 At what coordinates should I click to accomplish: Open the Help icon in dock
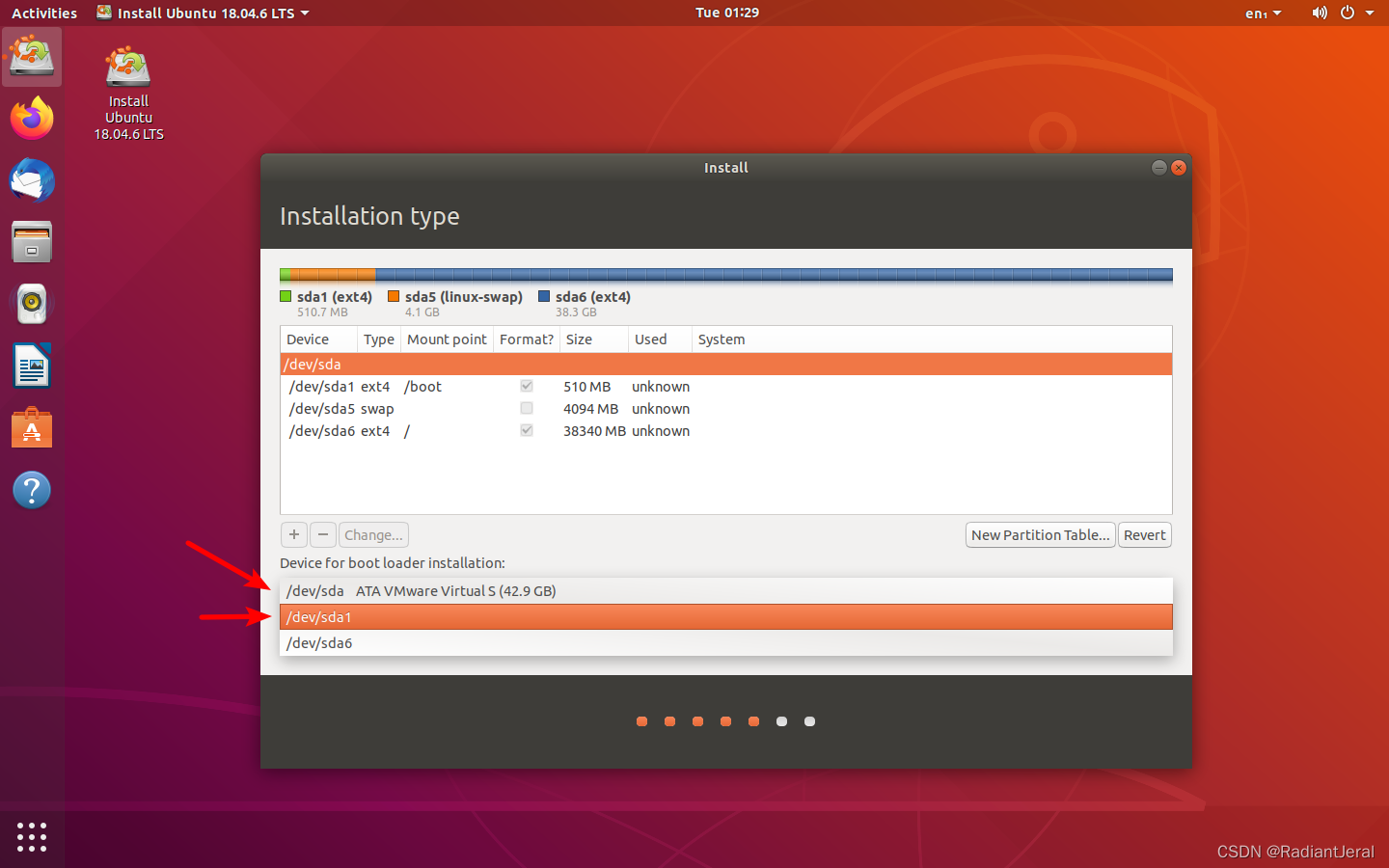32,490
